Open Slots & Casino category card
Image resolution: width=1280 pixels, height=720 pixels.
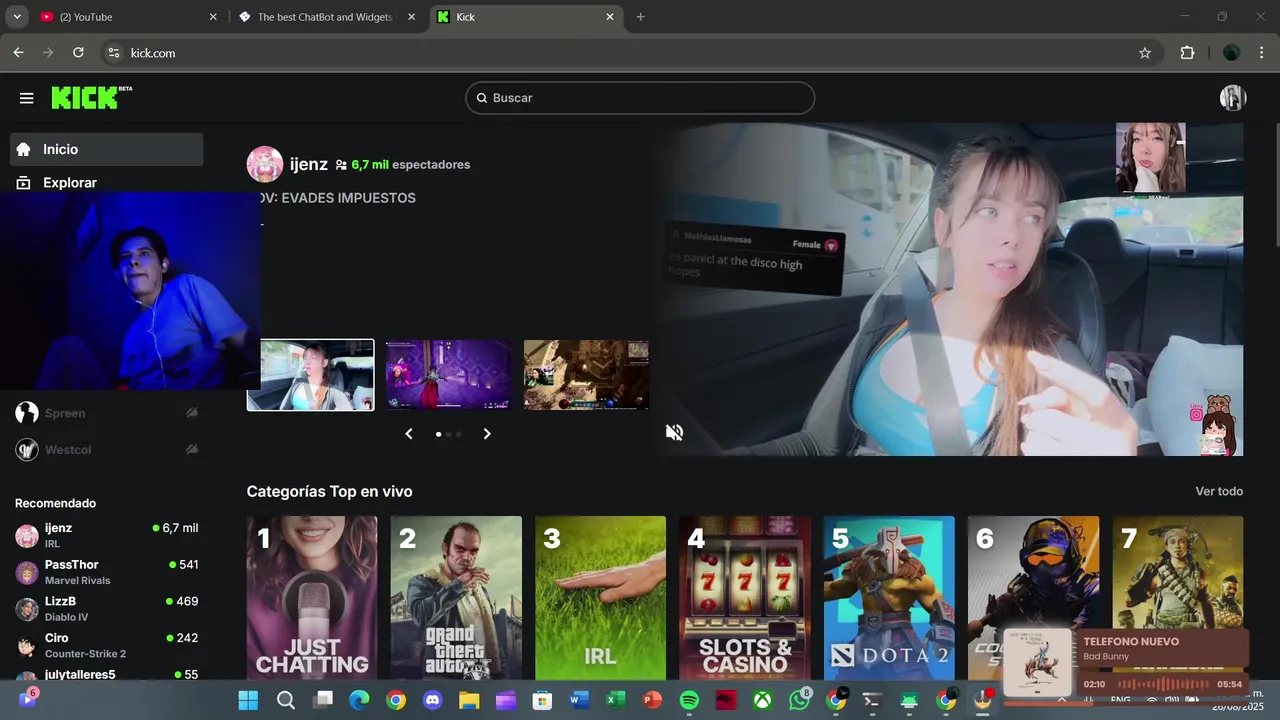(x=745, y=598)
